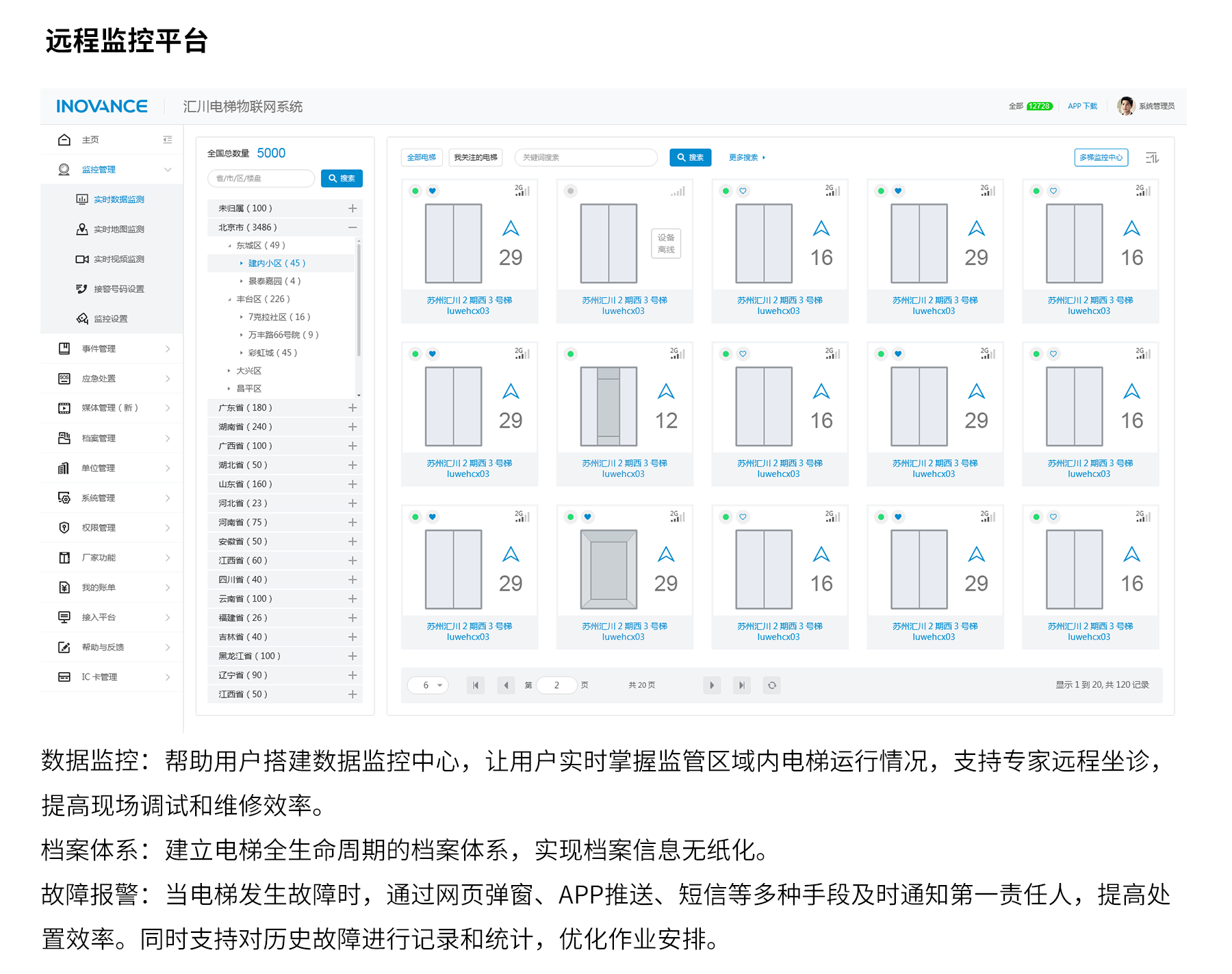Click the sidebar collapse icon beside 主页
Image resolution: width=1232 pixels, height=974 pixels.
pyautogui.click(x=168, y=140)
